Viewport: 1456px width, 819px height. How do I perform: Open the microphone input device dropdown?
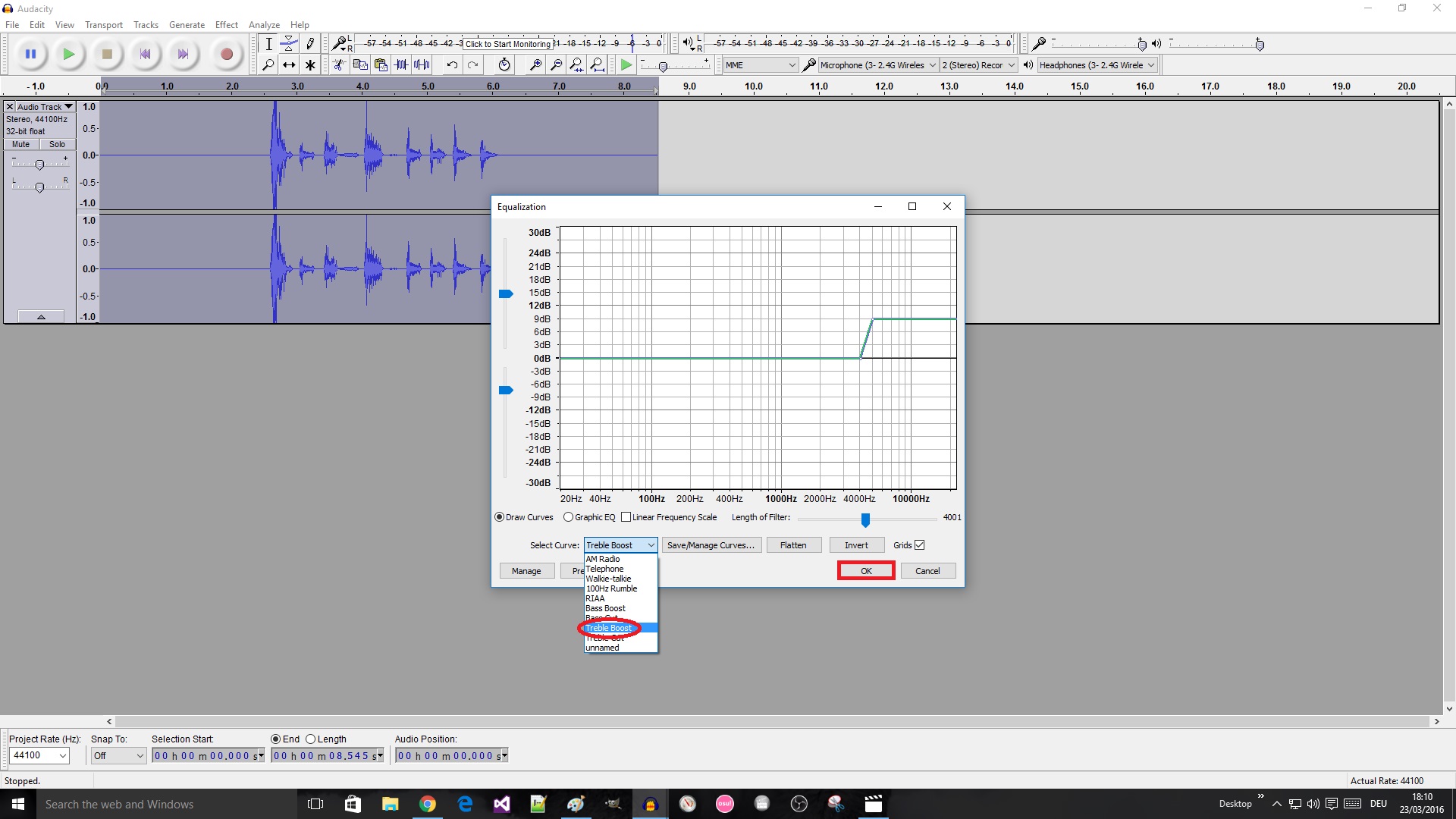pos(933,64)
